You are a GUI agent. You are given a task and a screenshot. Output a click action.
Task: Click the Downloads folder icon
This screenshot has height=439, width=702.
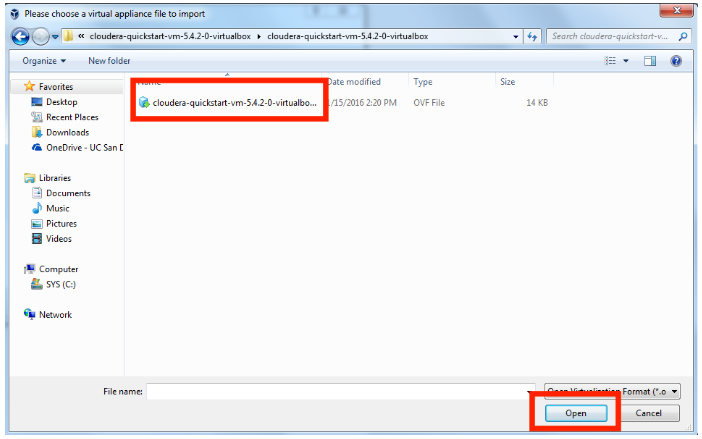37,132
